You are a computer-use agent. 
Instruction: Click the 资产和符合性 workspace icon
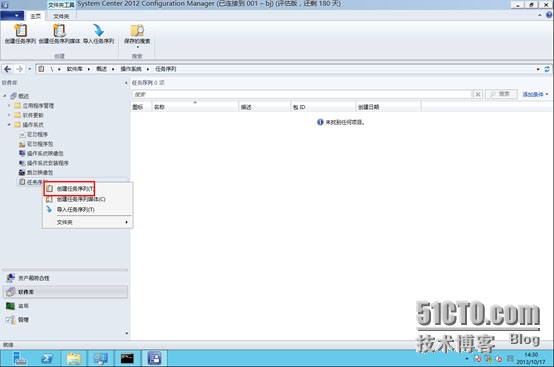click(11, 278)
